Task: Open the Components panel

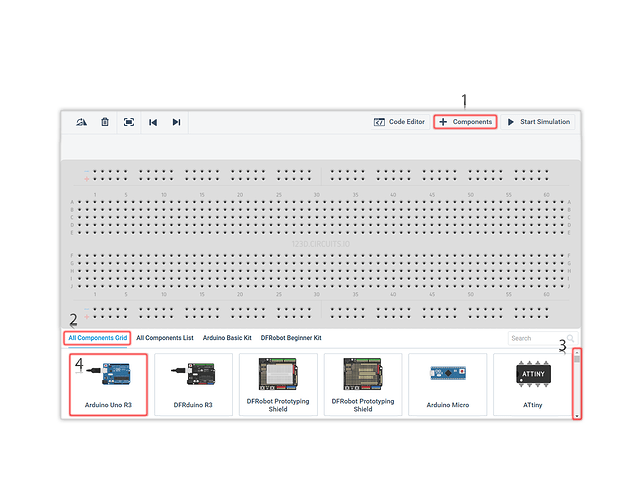Action: coord(465,122)
